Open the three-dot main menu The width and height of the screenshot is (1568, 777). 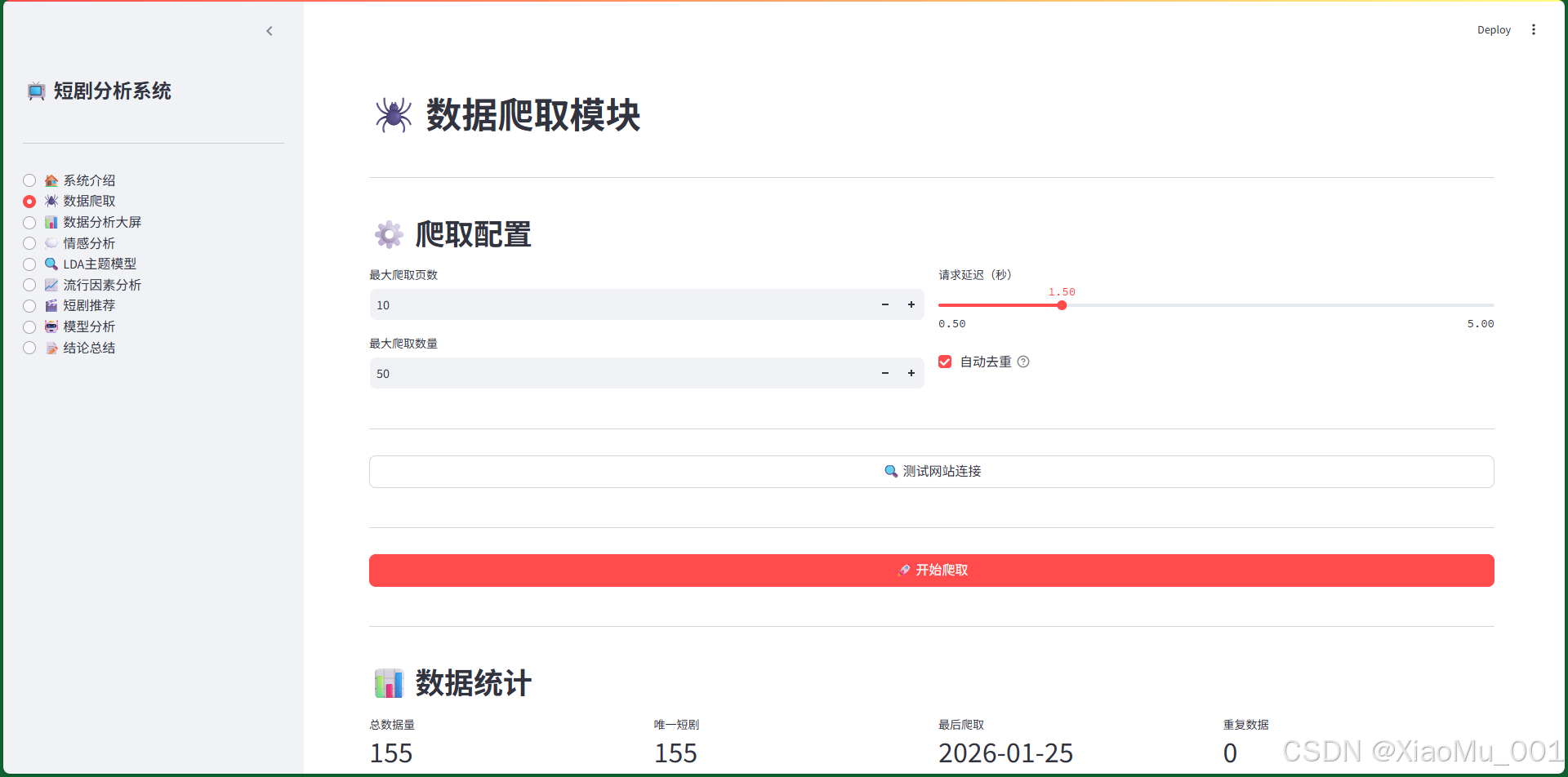[x=1534, y=29]
